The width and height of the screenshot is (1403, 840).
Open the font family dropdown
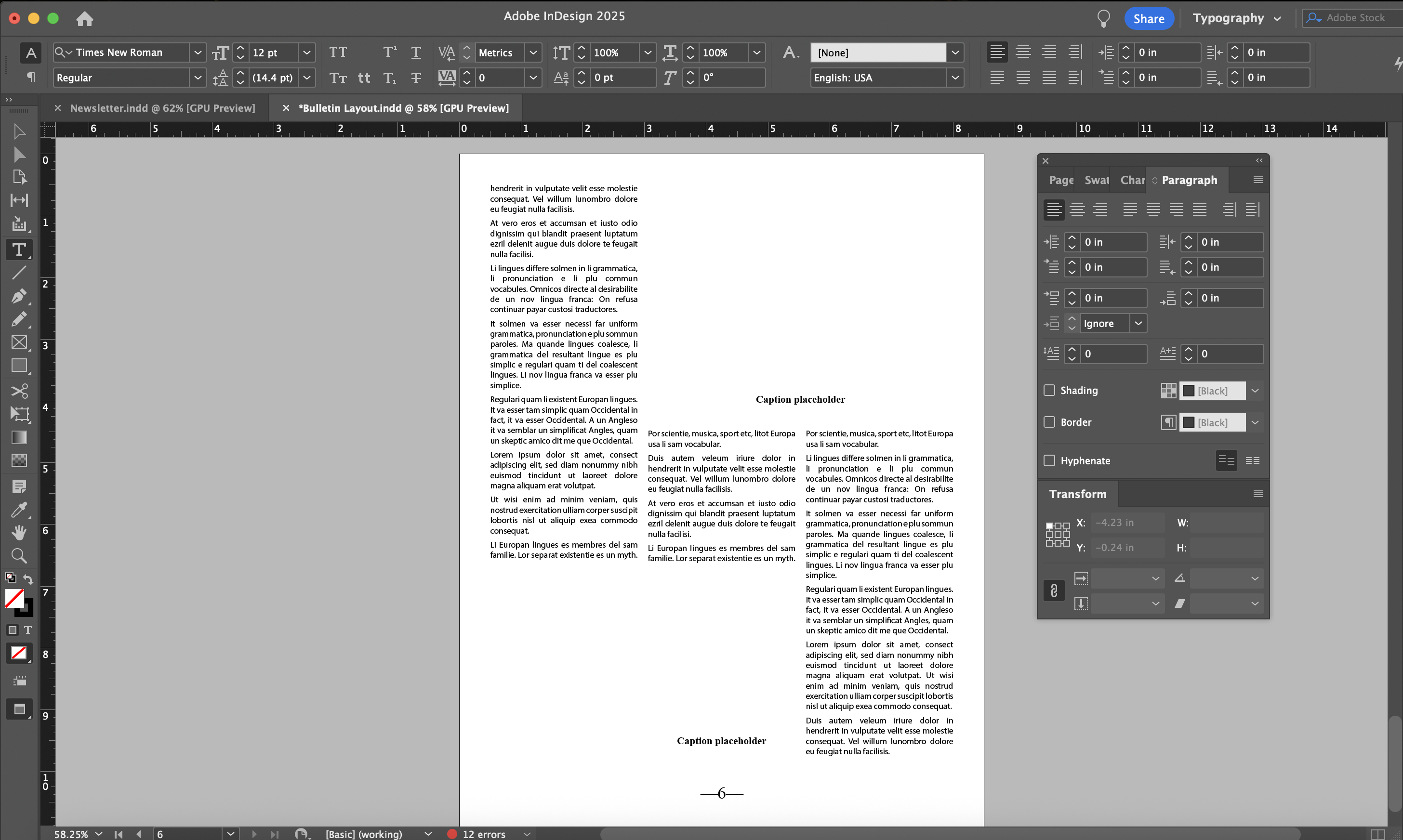tap(197, 52)
